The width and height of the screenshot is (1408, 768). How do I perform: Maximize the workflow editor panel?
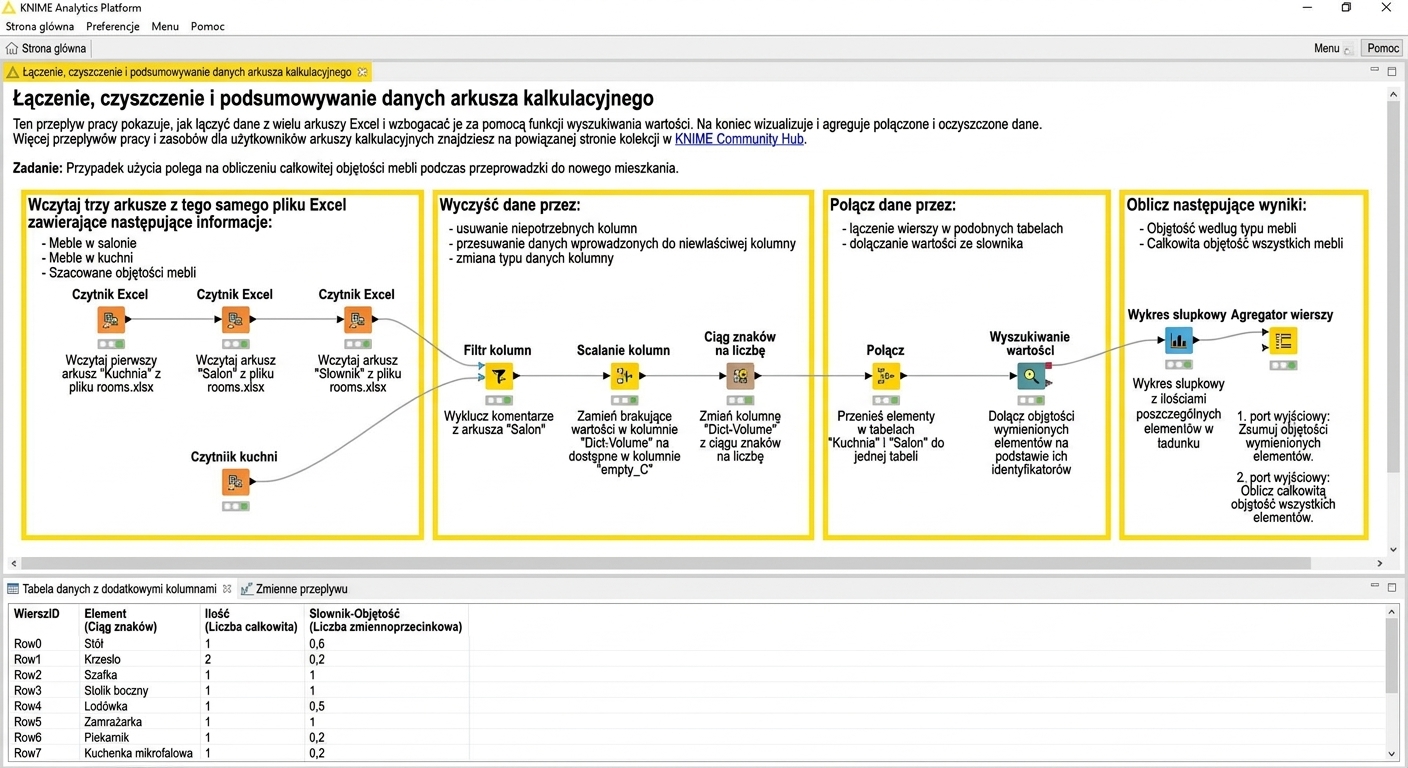coord(1391,71)
